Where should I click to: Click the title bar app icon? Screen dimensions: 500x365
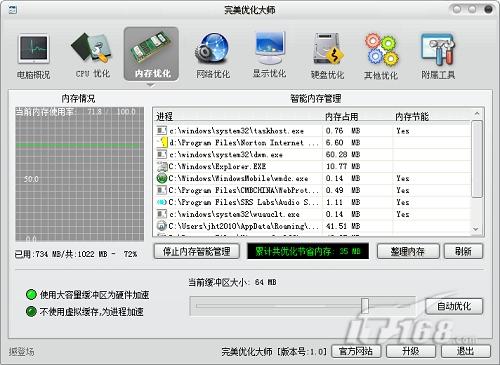tap(13, 10)
